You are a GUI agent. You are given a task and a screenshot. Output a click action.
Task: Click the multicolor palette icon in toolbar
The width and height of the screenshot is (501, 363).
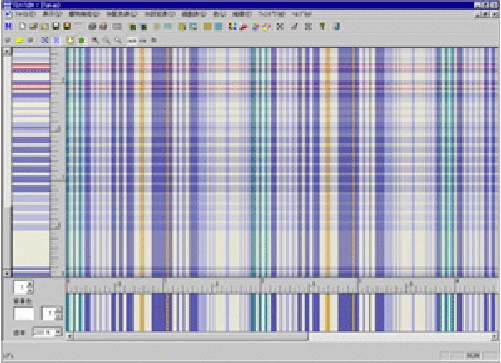[232, 26]
